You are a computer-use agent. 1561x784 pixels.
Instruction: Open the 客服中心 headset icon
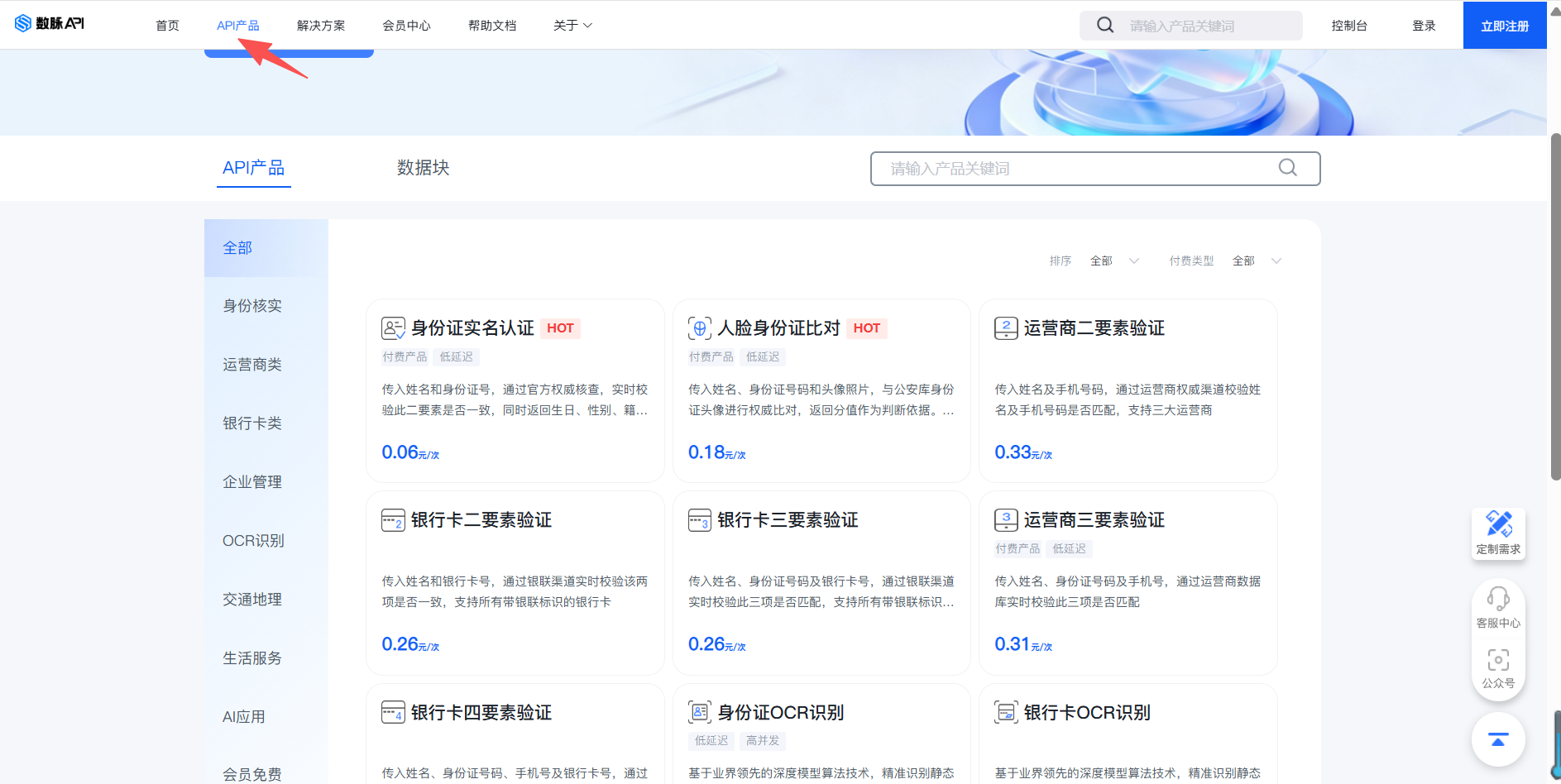[x=1498, y=598]
